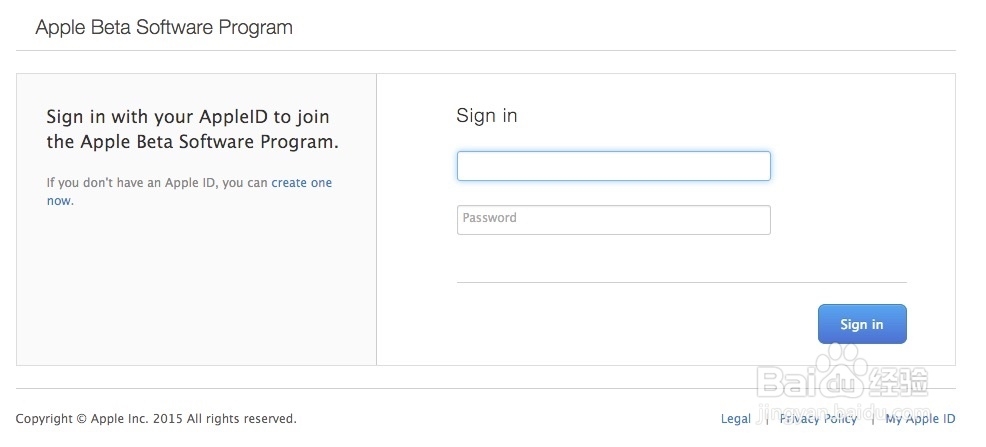Click the Baidu 经验 watermark text
This screenshot has width=986, height=447.
coord(898,382)
